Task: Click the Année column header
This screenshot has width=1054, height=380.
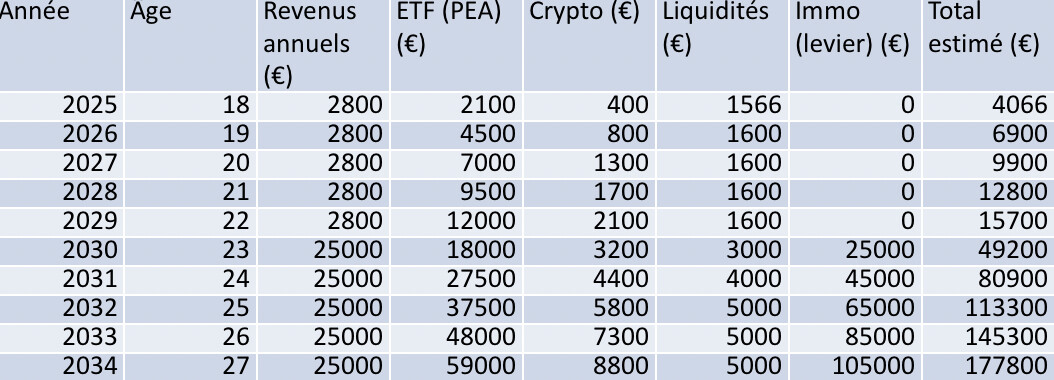Action: (61, 45)
